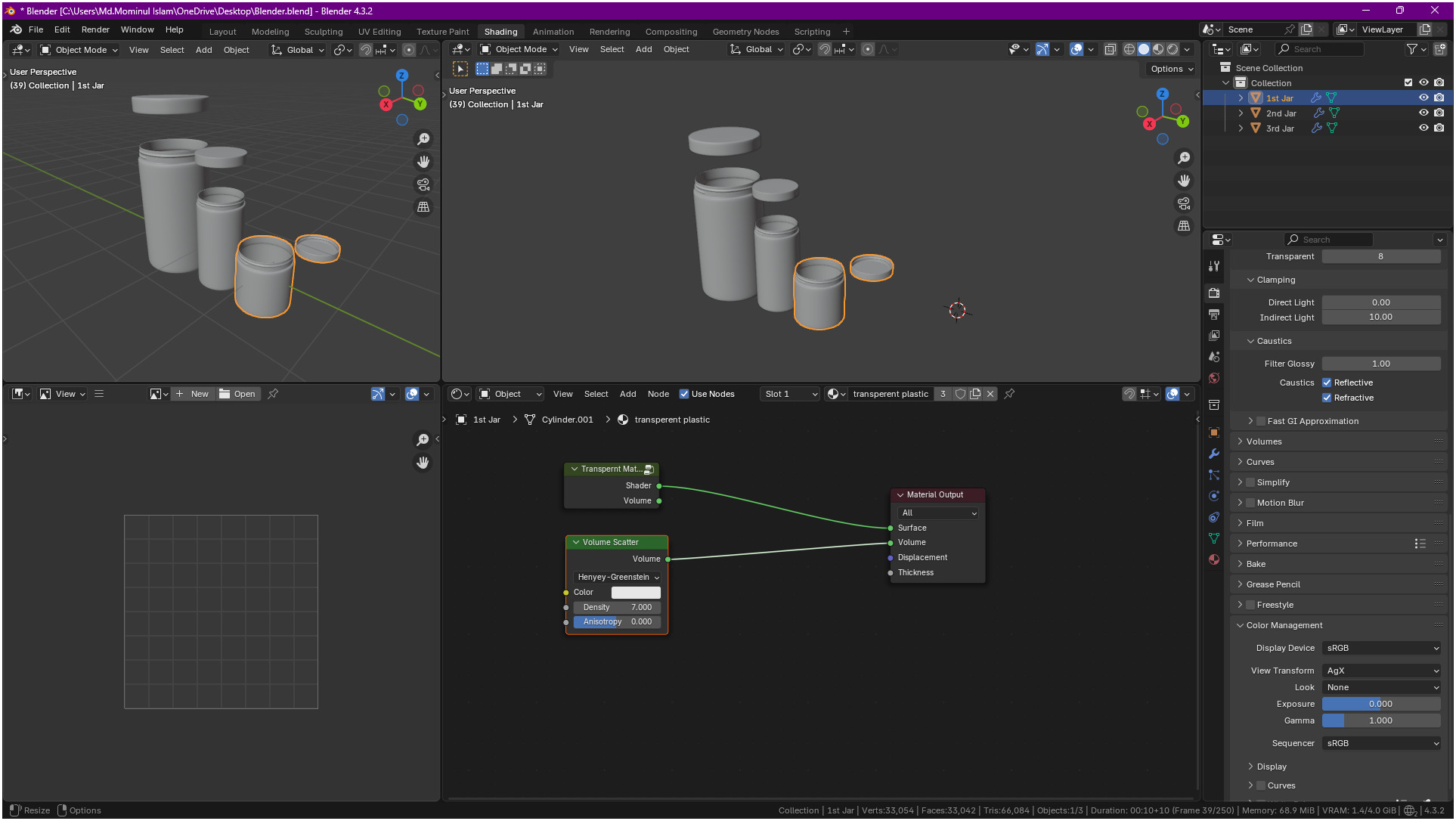Click the Density value field
This screenshot has height=821, width=1456.
tap(617, 607)
